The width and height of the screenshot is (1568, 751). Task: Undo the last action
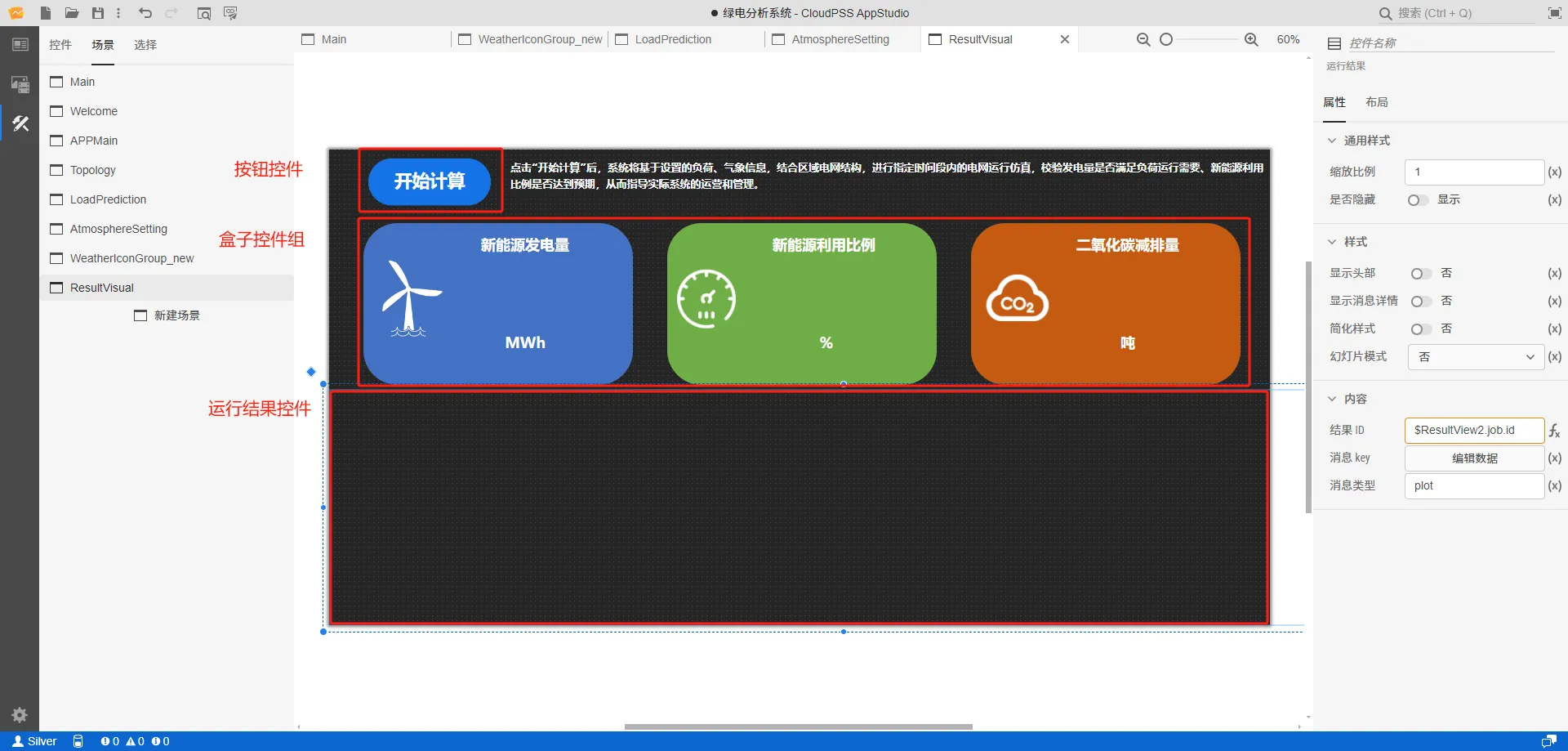coord(145,13)
